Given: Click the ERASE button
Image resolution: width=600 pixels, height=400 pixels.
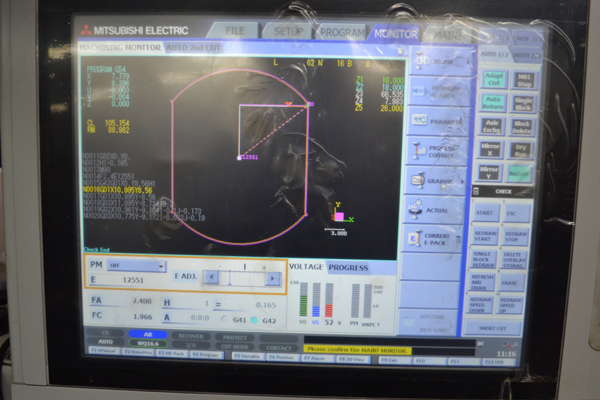Looking at the screenshot, I should point(512,283).
